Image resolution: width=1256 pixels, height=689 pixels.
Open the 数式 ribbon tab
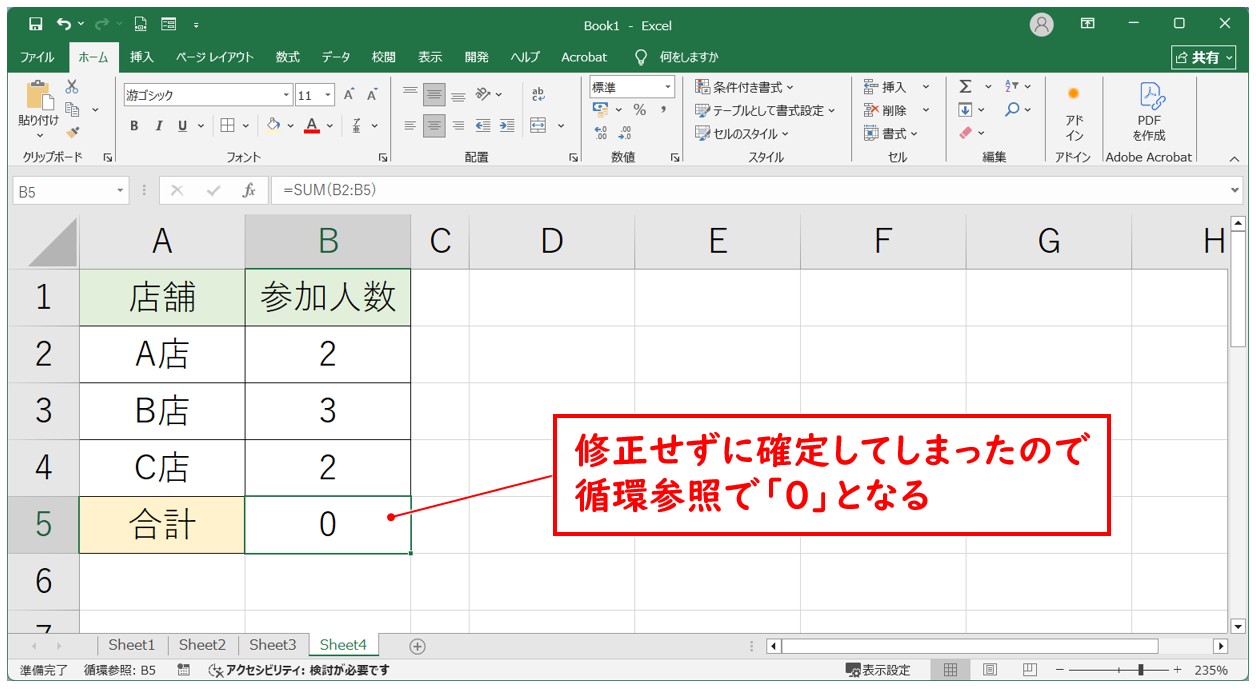tap(287, 57)
